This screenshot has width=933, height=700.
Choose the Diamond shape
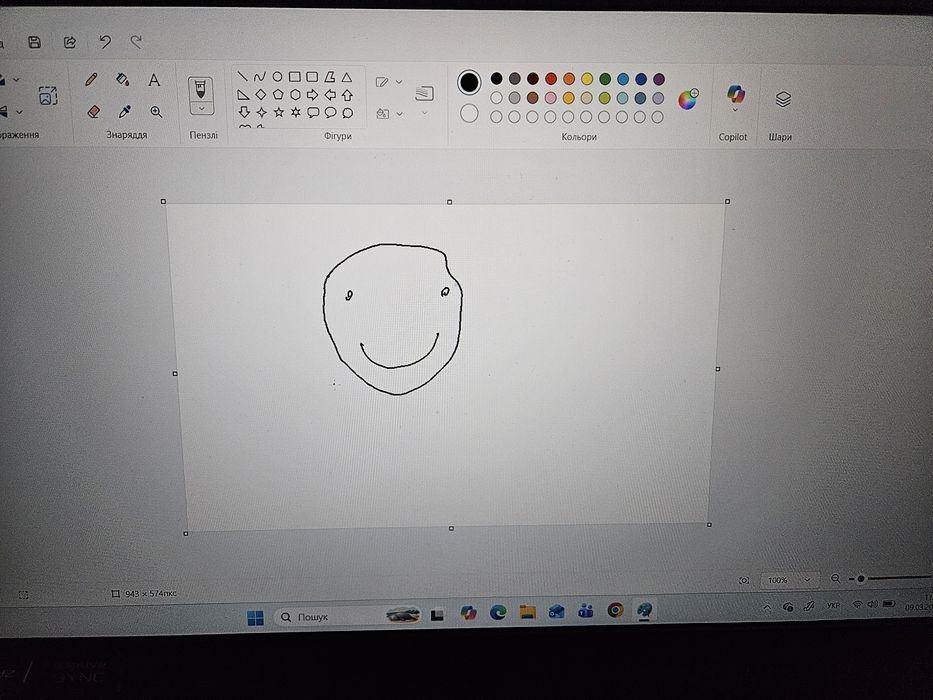260,94
